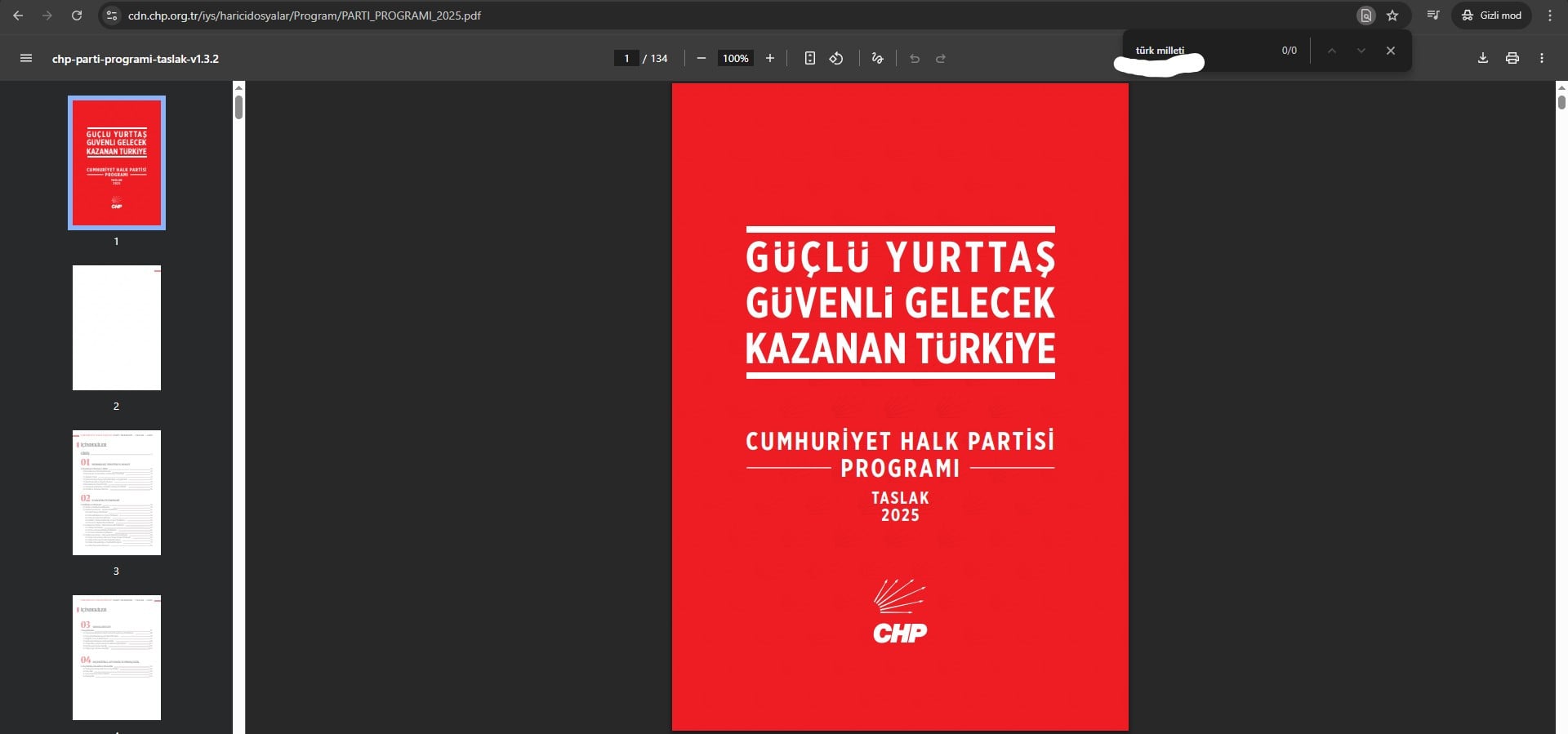This screenshot has height=734, width=1568.
Task: Go to the next search result
Action: (x=1361, y=51)
